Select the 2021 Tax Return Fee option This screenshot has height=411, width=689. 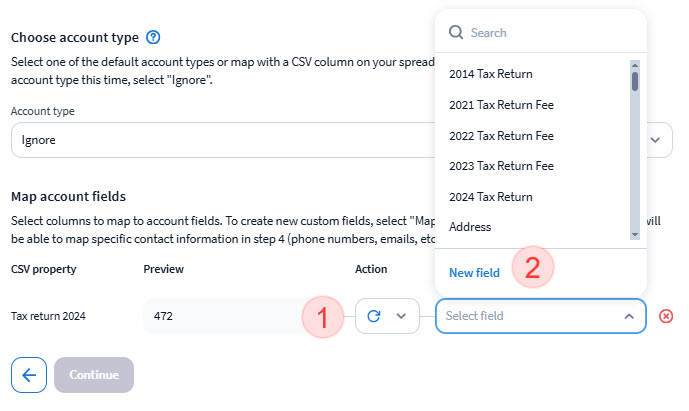coord(501,105)
